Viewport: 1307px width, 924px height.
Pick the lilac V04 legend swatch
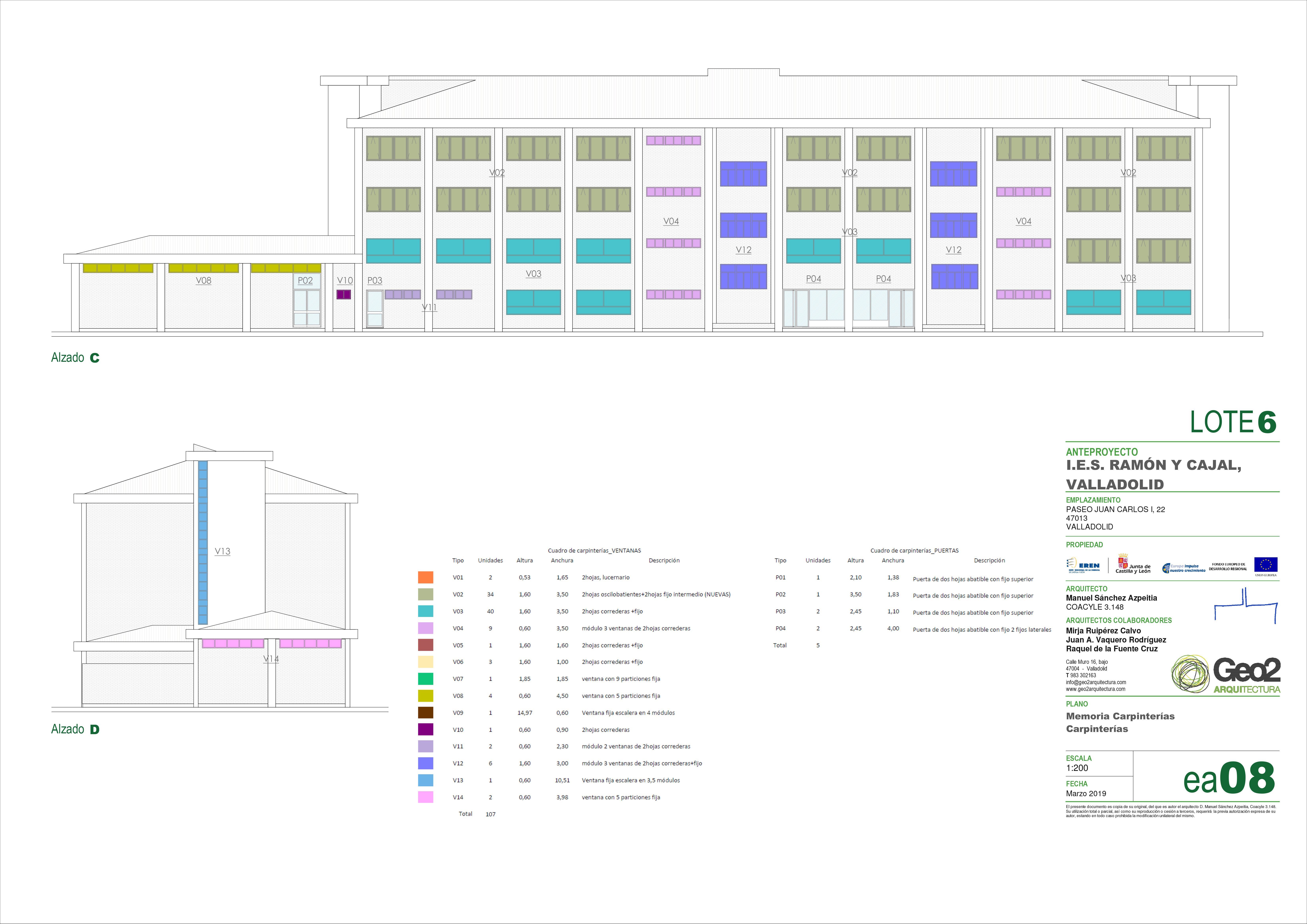click(426, 628)
